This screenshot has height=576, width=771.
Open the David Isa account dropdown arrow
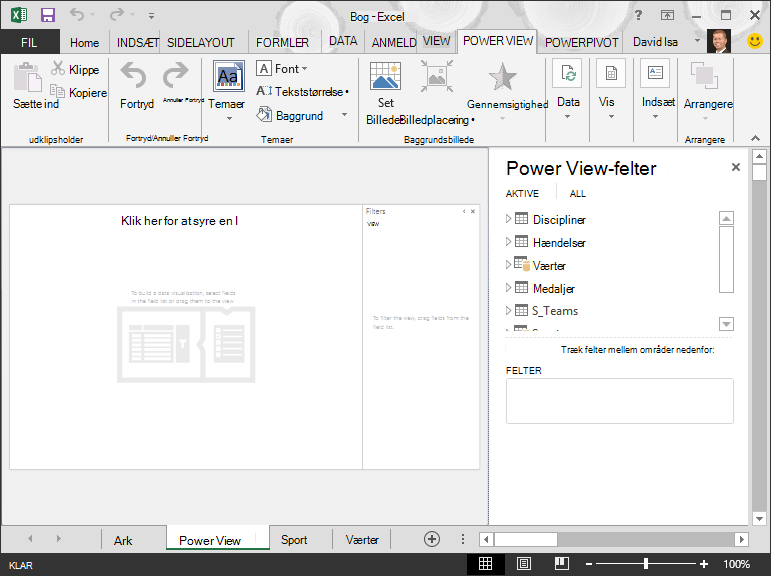[x=697, y=40]
